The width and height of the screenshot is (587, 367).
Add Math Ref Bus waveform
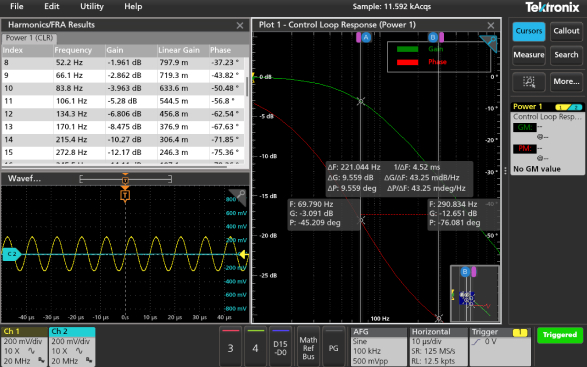coord(308,346)
